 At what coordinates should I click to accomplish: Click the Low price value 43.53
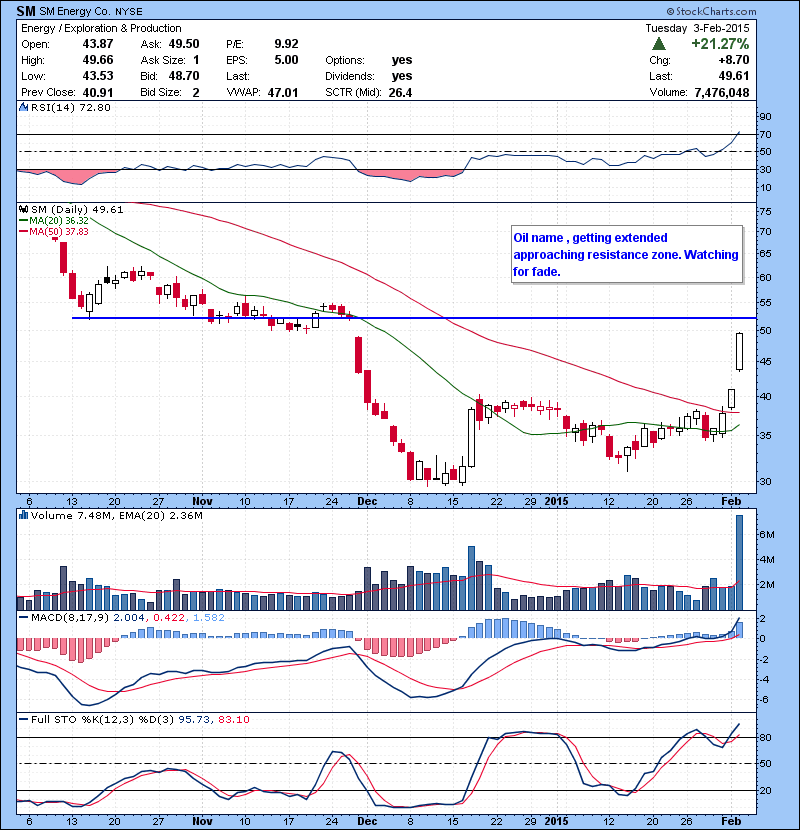tap(98, 76)
